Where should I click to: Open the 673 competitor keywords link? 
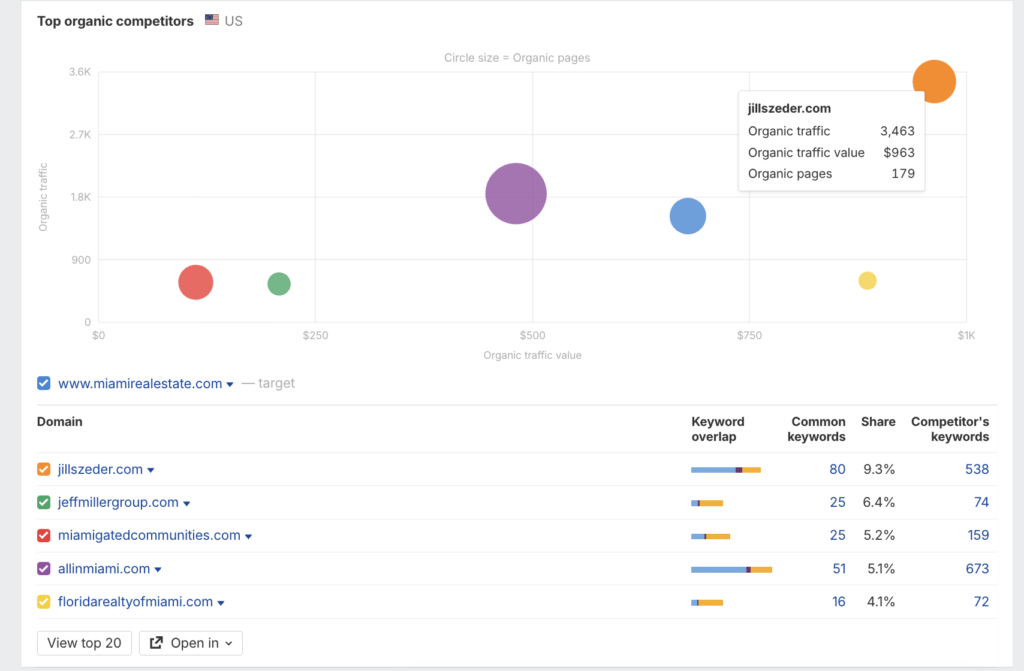[x=977, y=568]
